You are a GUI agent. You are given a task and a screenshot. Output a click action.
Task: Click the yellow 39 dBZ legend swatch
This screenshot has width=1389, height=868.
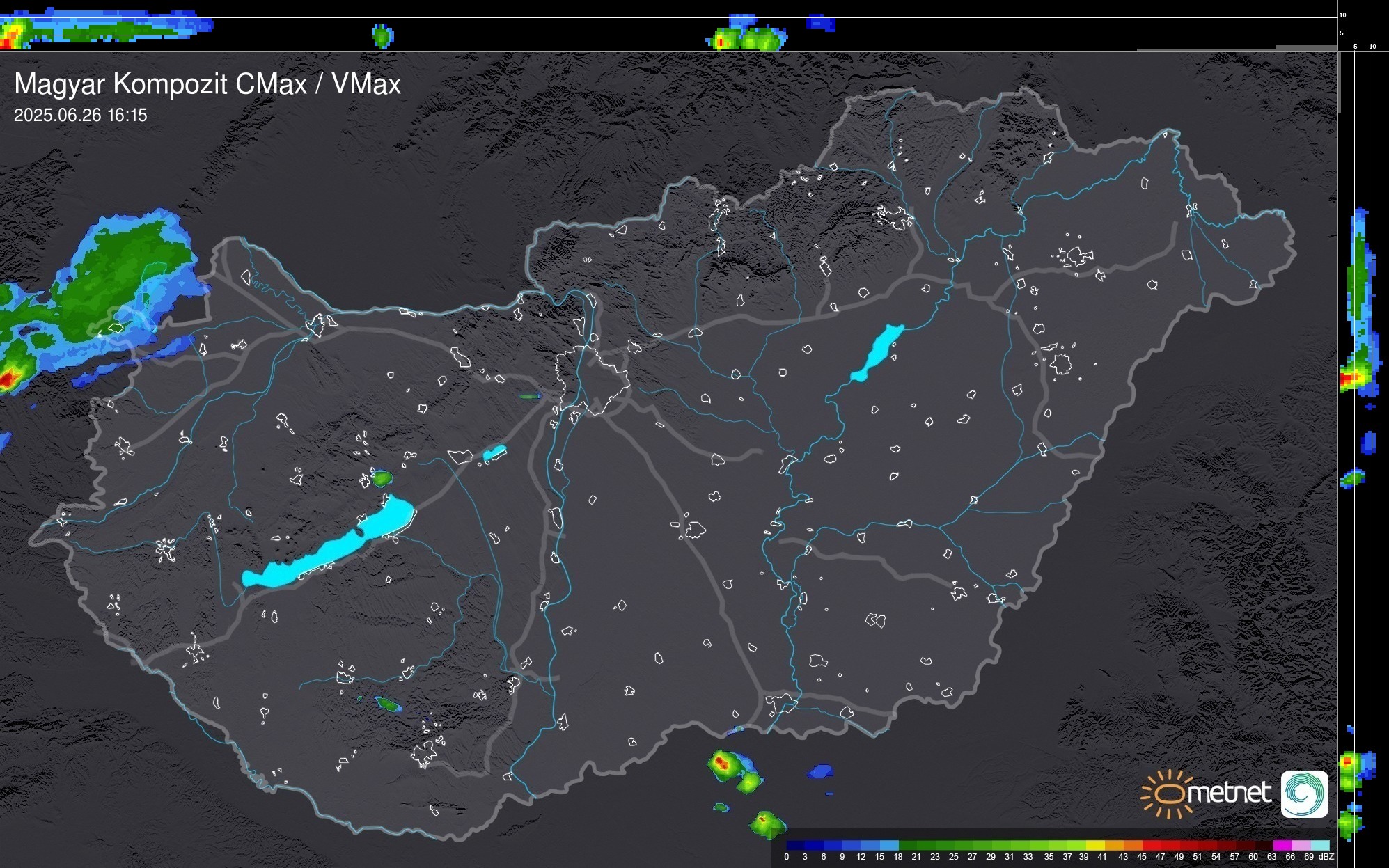(1094, 846)
